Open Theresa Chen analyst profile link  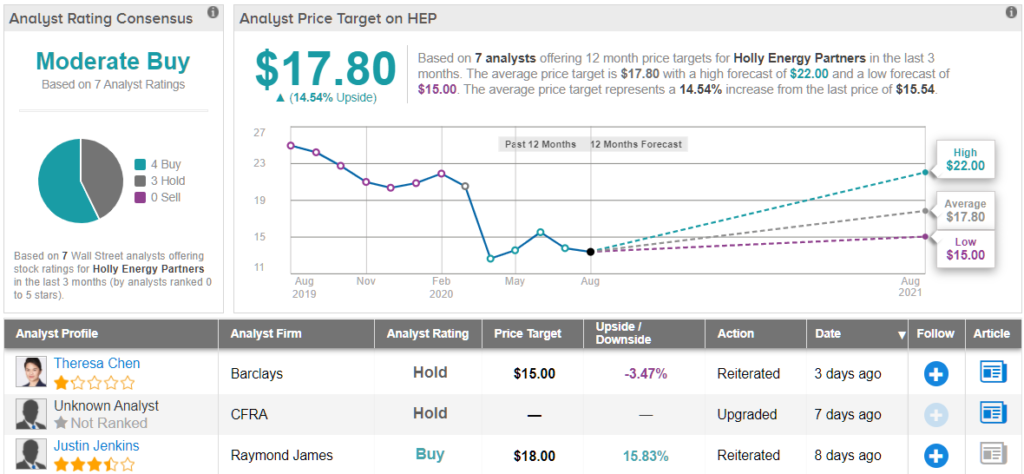[x=97, y=363]
